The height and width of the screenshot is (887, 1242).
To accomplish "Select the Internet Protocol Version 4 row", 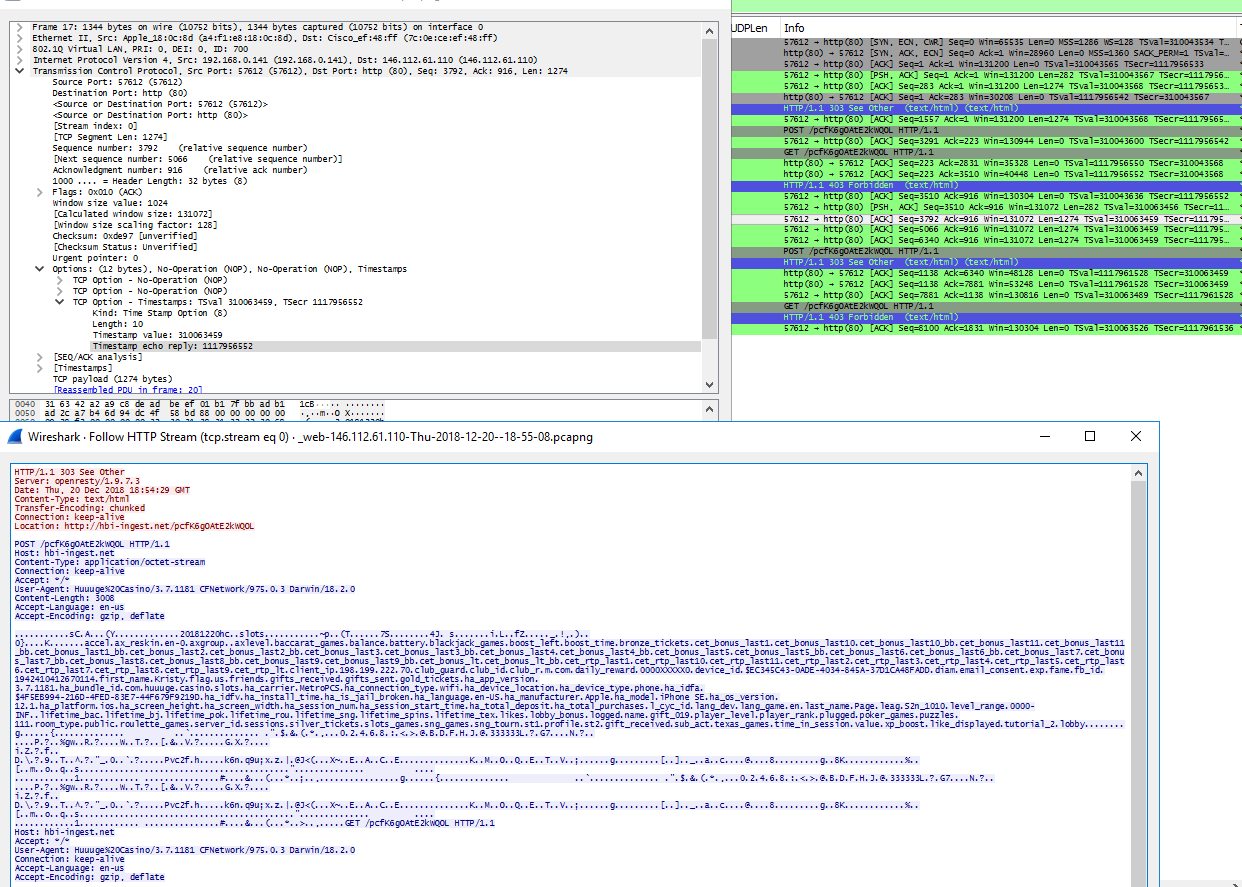I will coord(200,60).
